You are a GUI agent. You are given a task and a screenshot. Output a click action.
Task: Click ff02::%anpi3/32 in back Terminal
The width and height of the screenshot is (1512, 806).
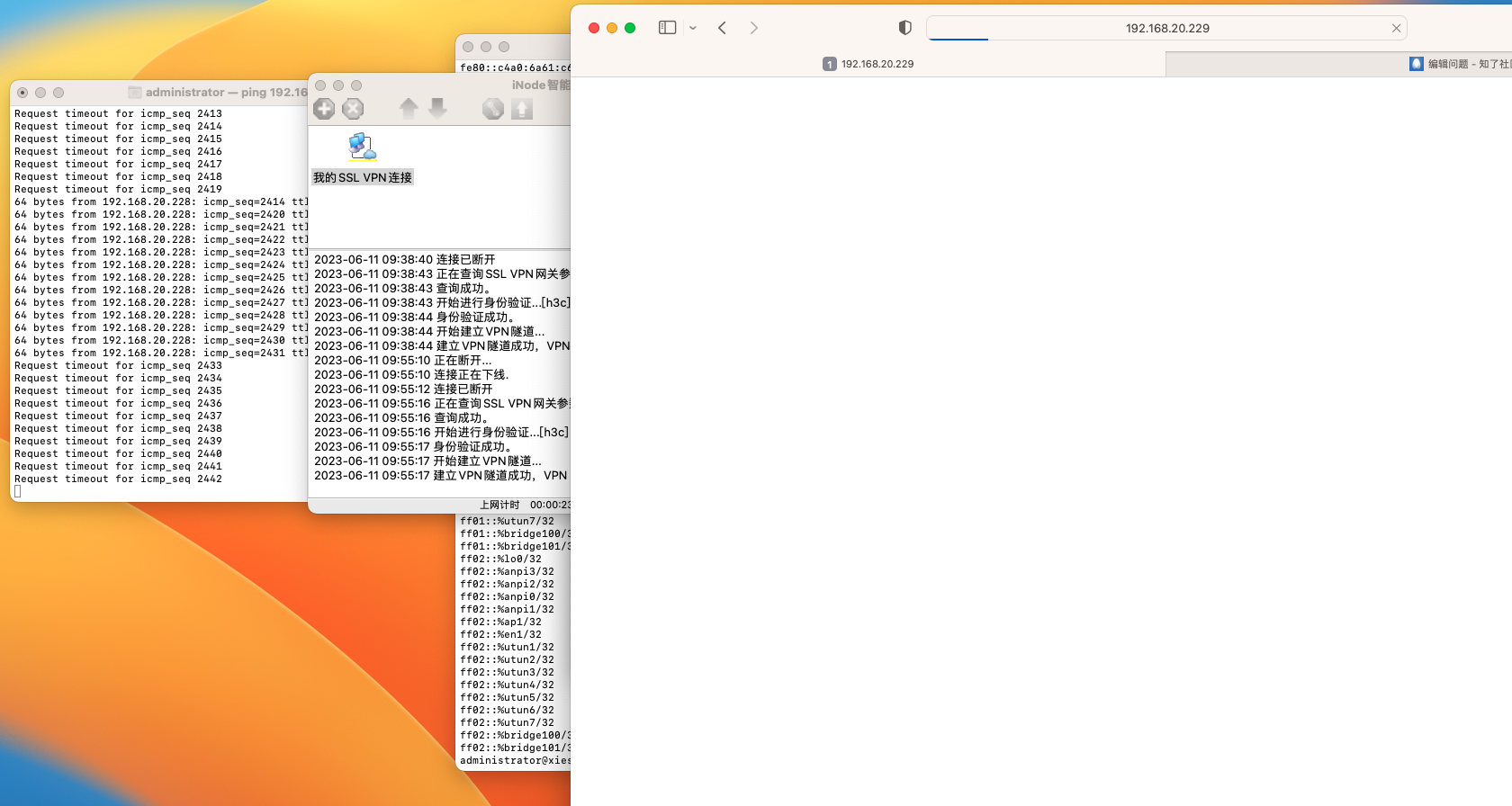508,571
